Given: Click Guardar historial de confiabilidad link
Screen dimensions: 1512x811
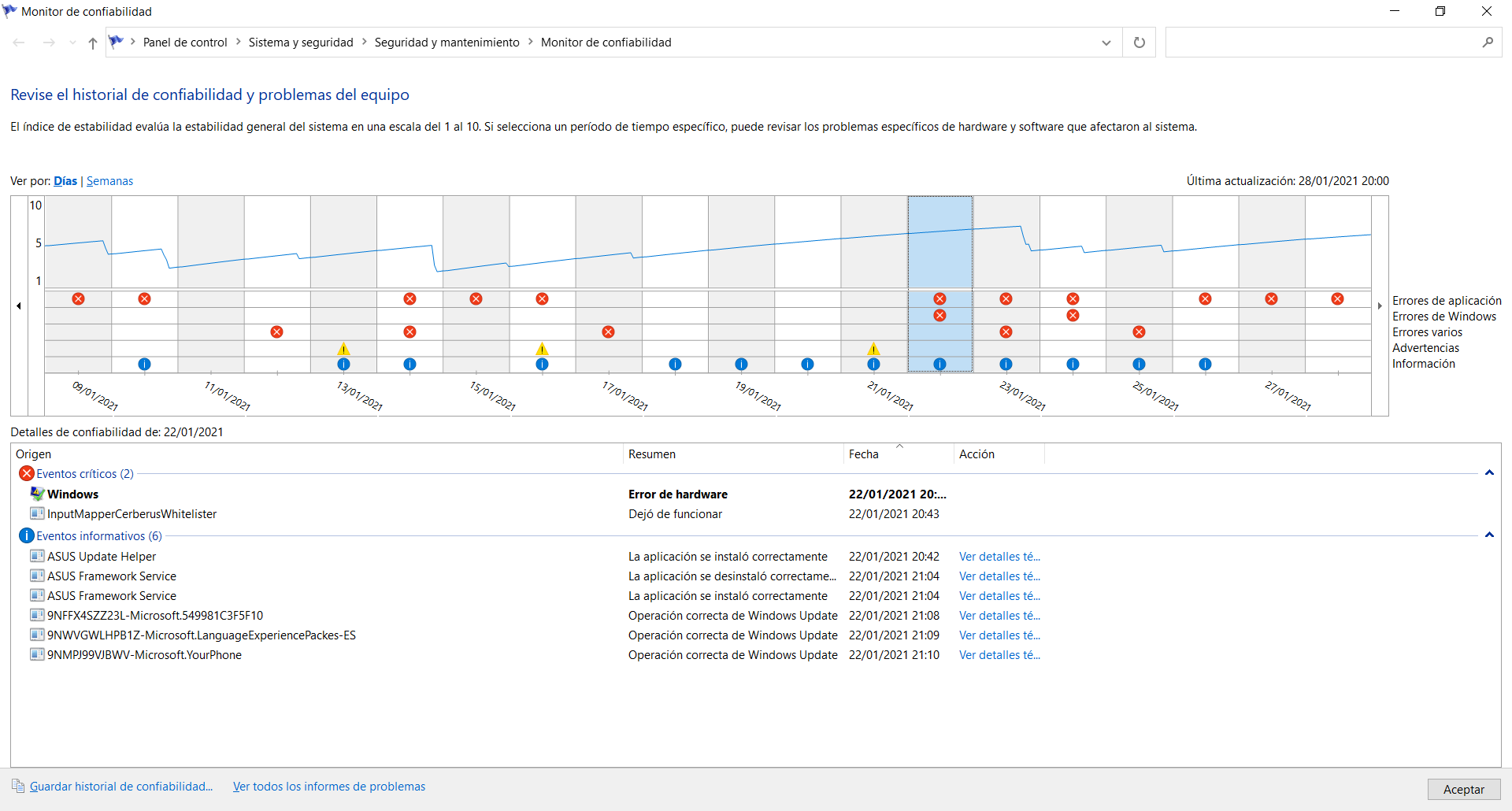Looking at the screenshot, I should click(x=121, y=787).
